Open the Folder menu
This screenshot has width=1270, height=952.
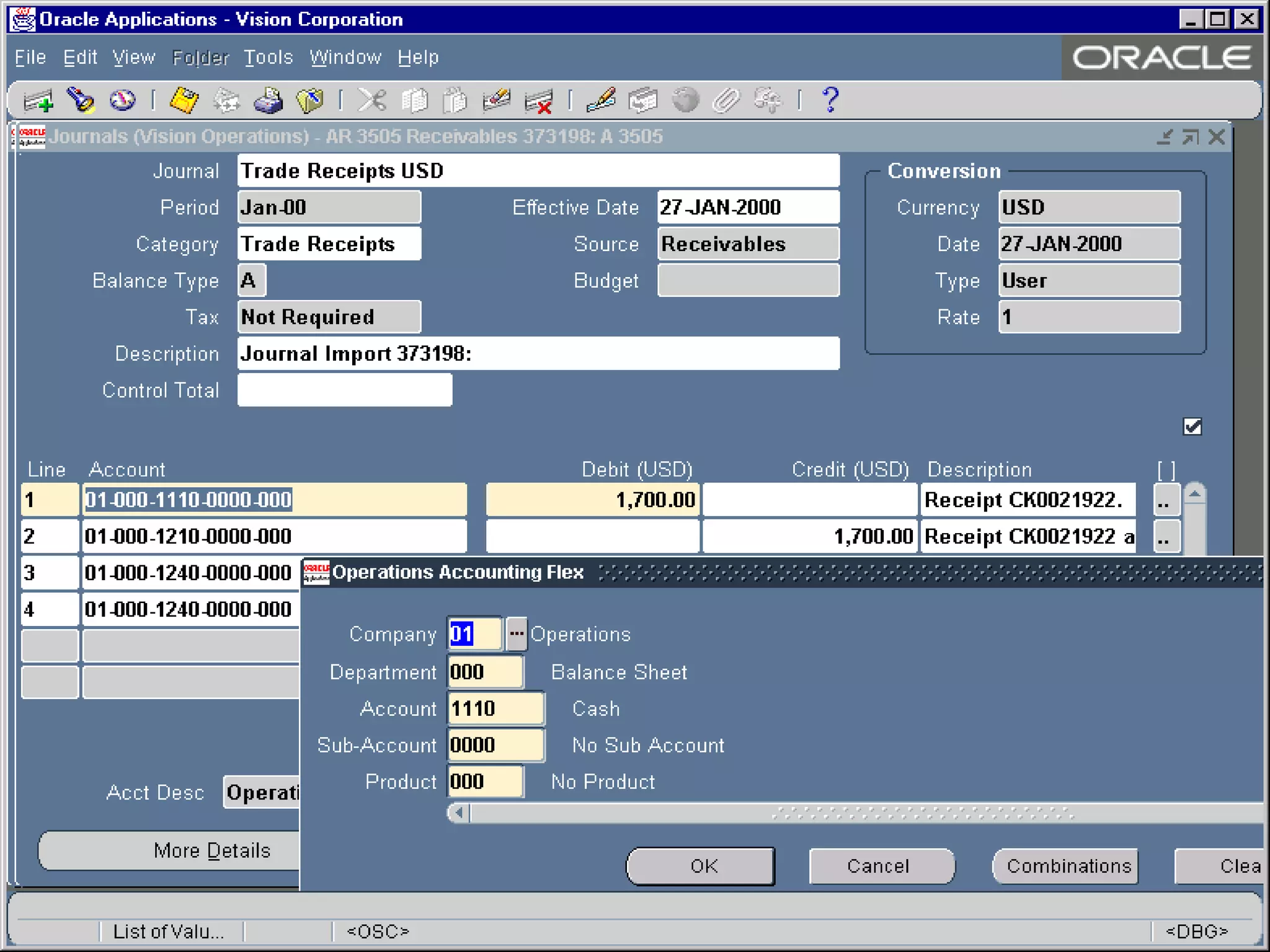point(200,58)
